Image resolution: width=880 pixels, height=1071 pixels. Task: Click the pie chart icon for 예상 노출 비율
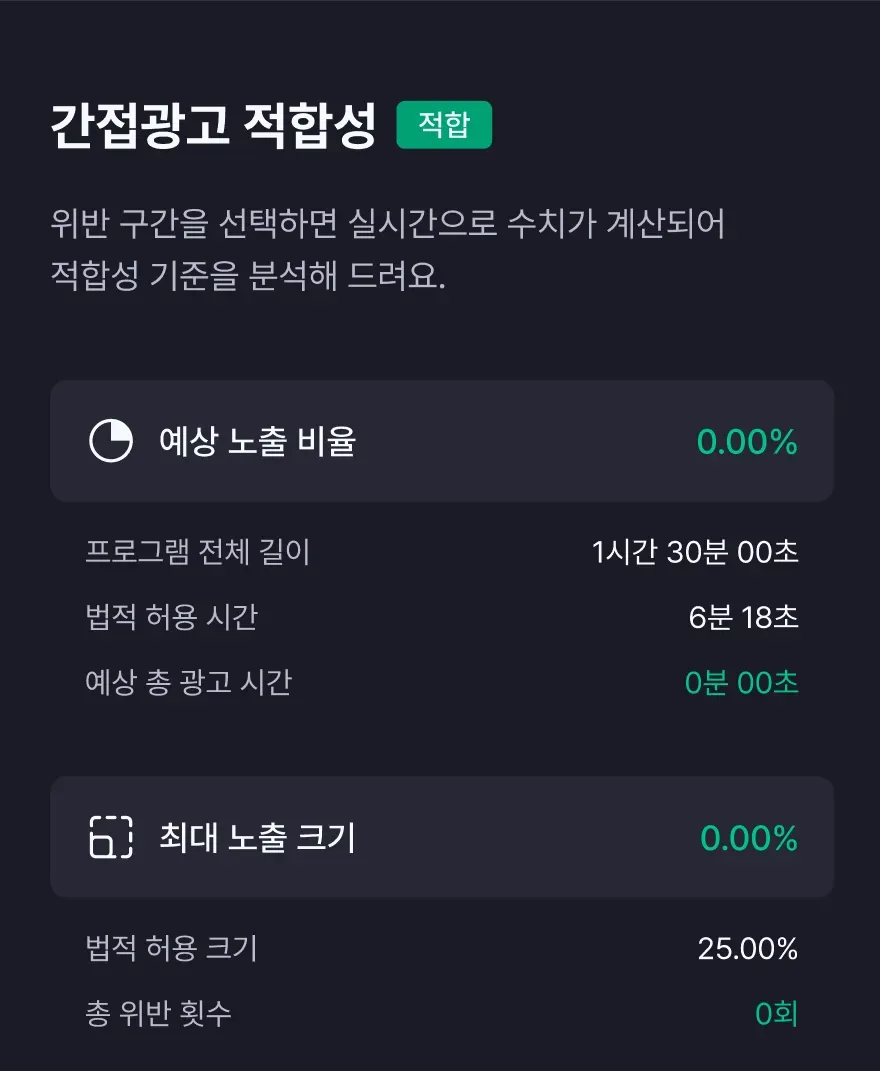111,441
